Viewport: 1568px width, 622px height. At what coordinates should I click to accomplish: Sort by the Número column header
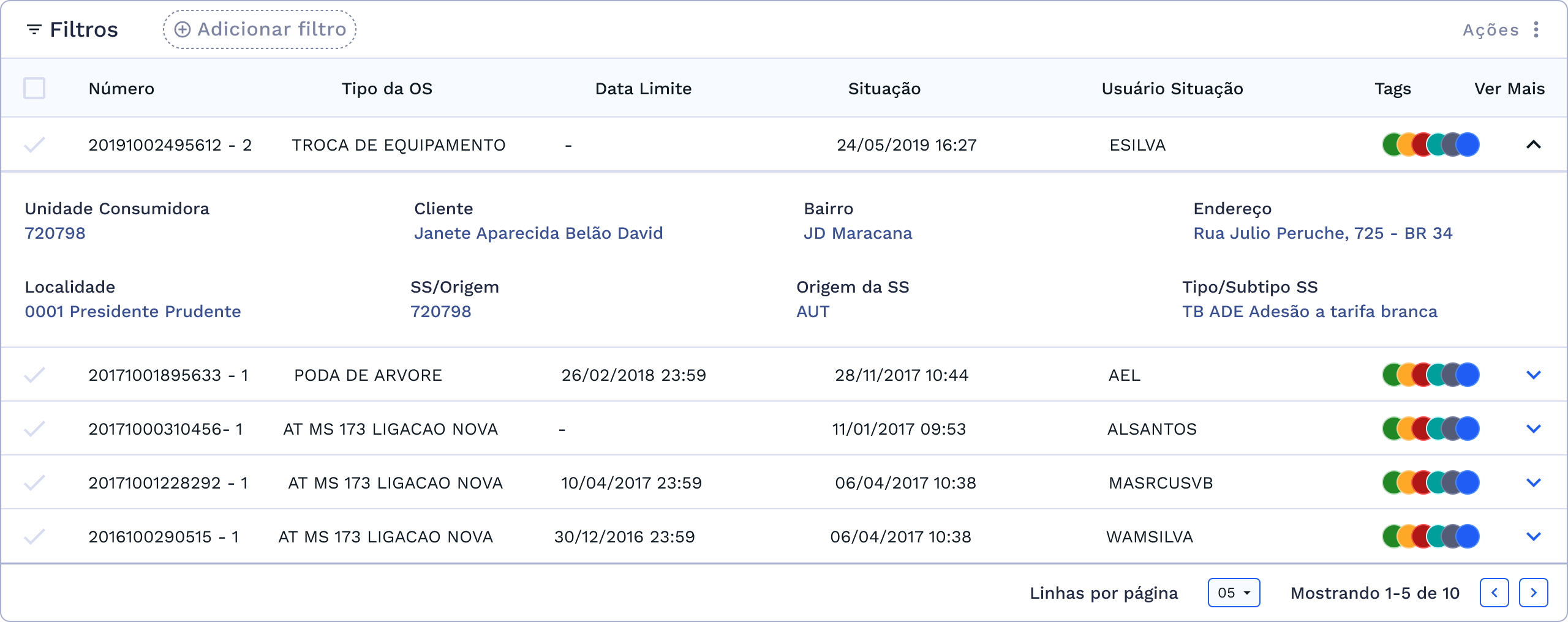tap(121, 88)
